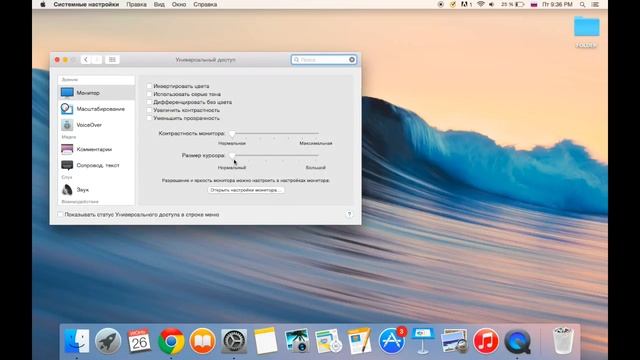Open the VoiceOver section in the sidebar
640x360 pixels.
click(x=96, y=125)
